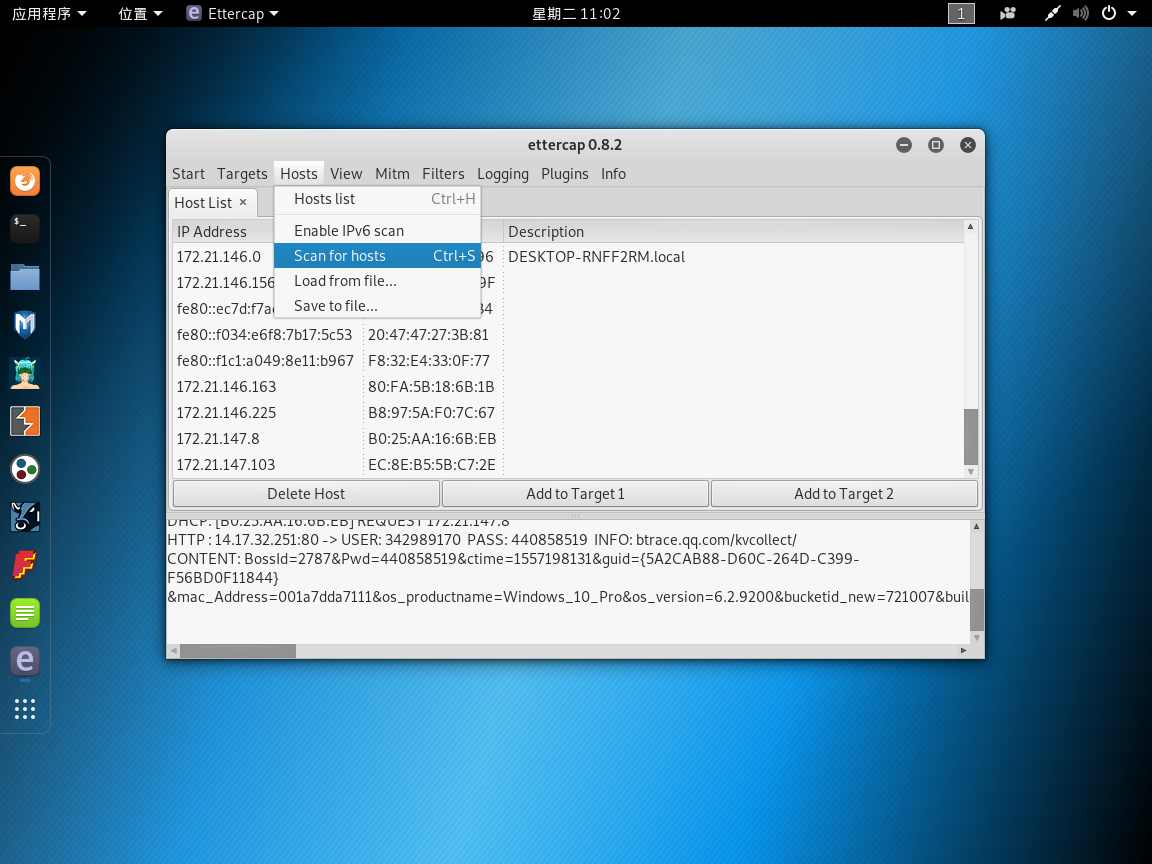The height and width of the screenshot is (864, 1152).
Task: Open the green notes app from dock
Action: (x=24, y=613)
